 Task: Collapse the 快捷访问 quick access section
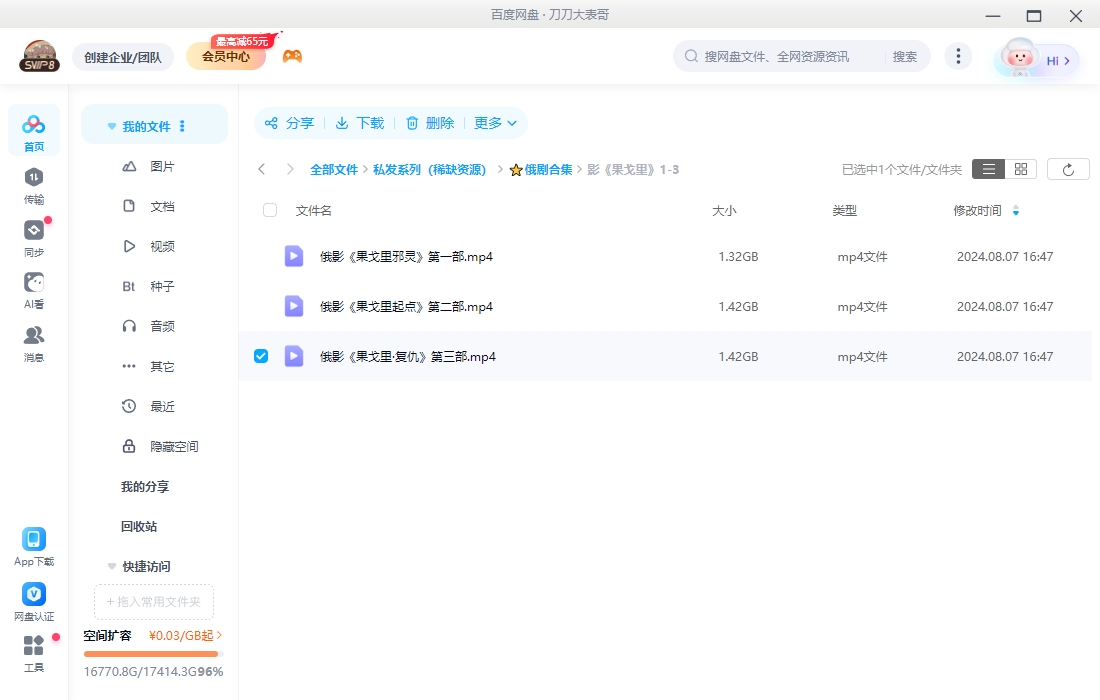click(x=112, y=566)
